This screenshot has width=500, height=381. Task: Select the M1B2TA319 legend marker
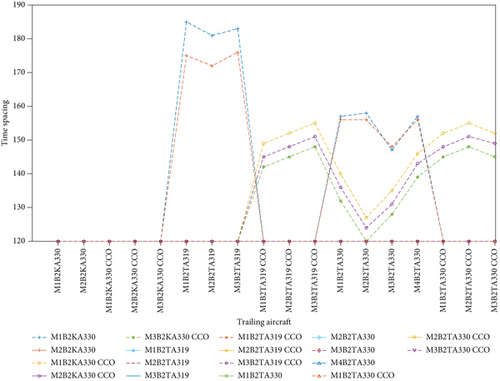[133, 350]
